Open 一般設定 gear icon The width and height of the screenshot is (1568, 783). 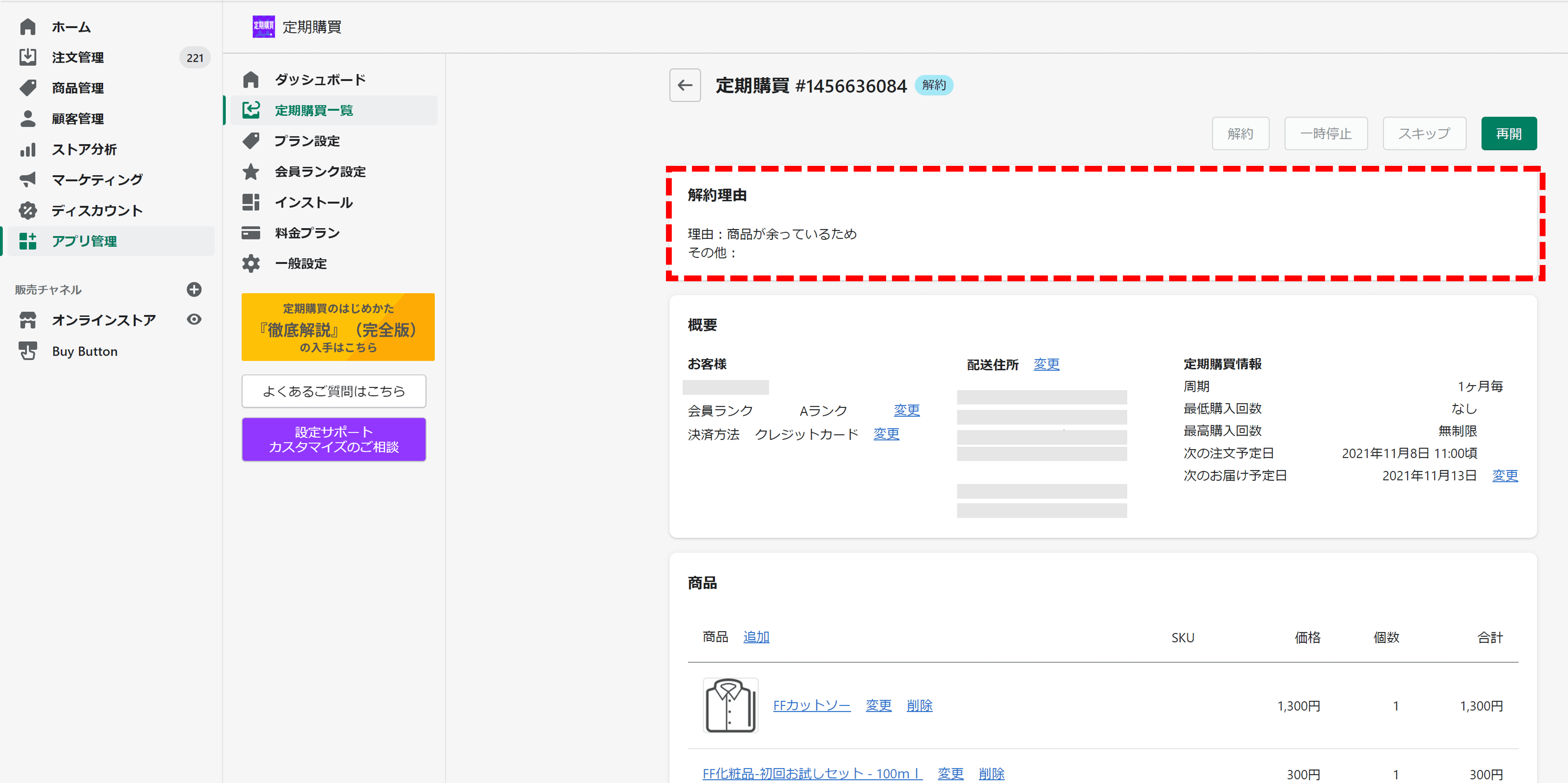click(x=251, y=263)
